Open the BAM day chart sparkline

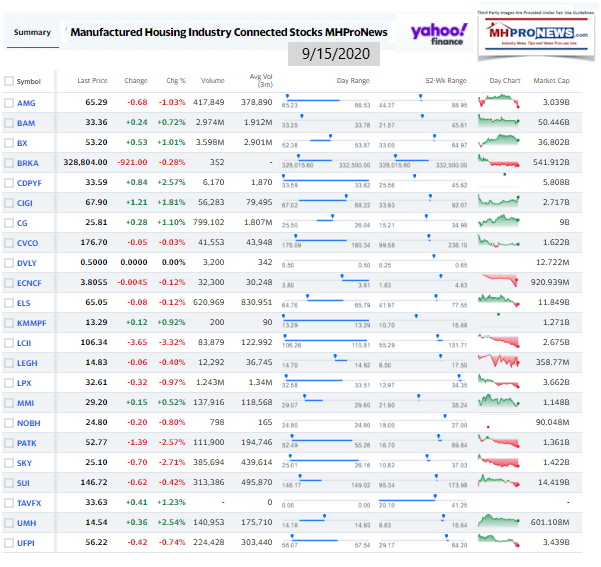(x=498, y=123)
